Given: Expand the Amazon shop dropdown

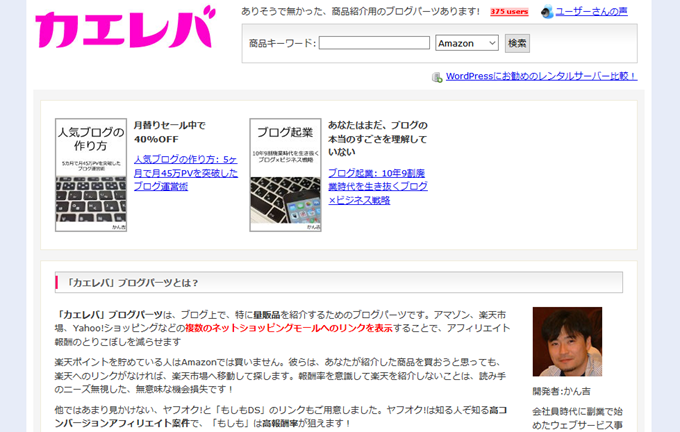Looking at the screenshot, I should 466,43.
